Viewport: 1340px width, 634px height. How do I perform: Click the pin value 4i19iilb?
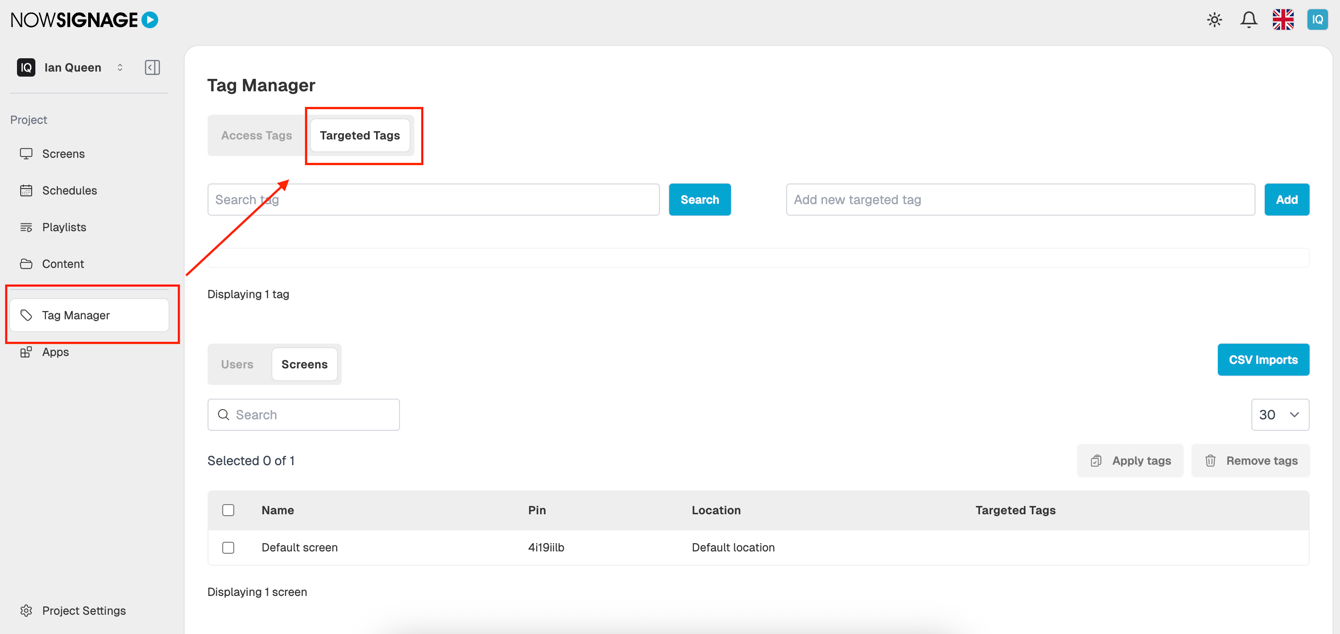pyautogui.click(x=546, y=548)
